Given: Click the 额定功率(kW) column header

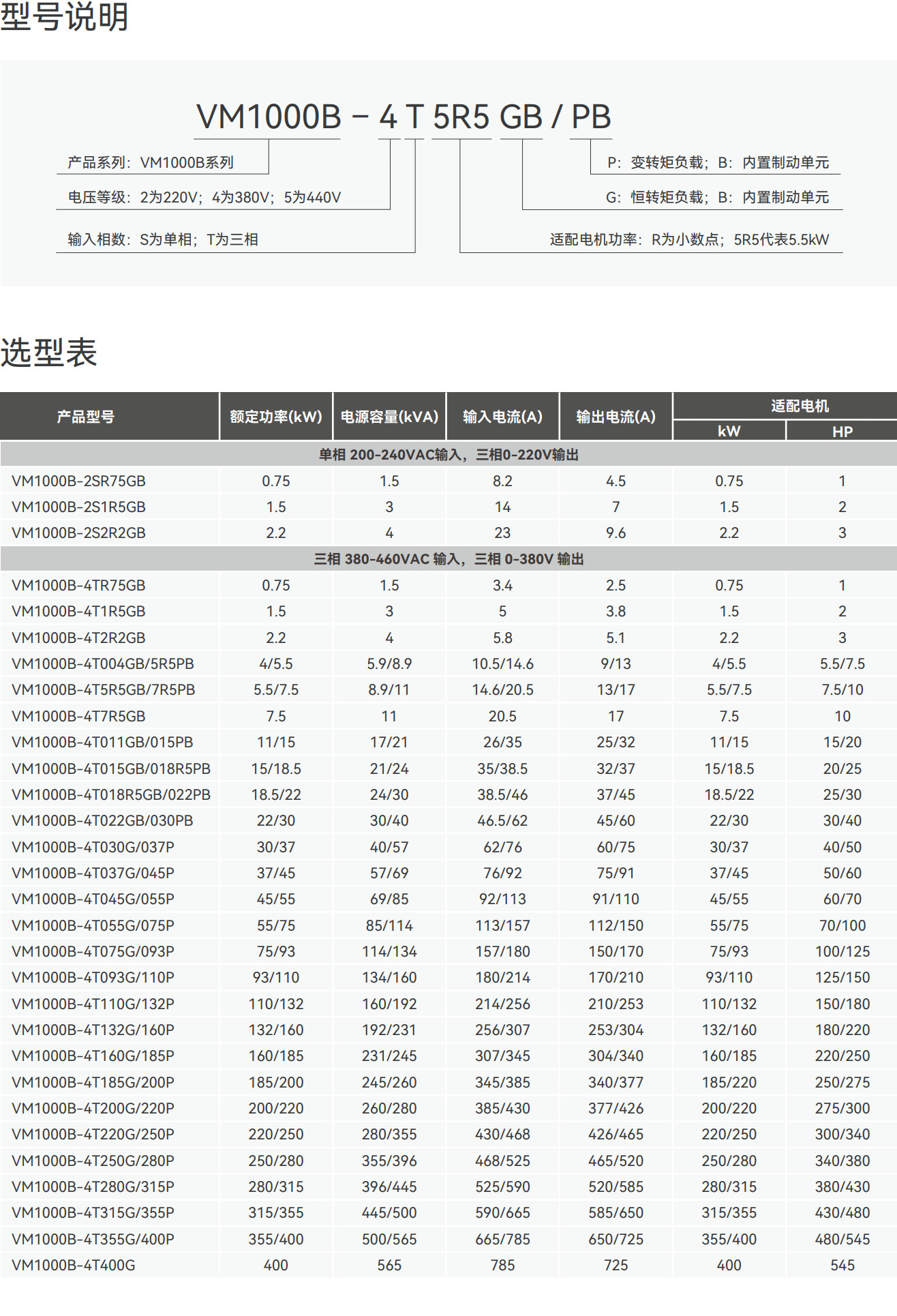Looking at the screenshot, I should [276, 417].
